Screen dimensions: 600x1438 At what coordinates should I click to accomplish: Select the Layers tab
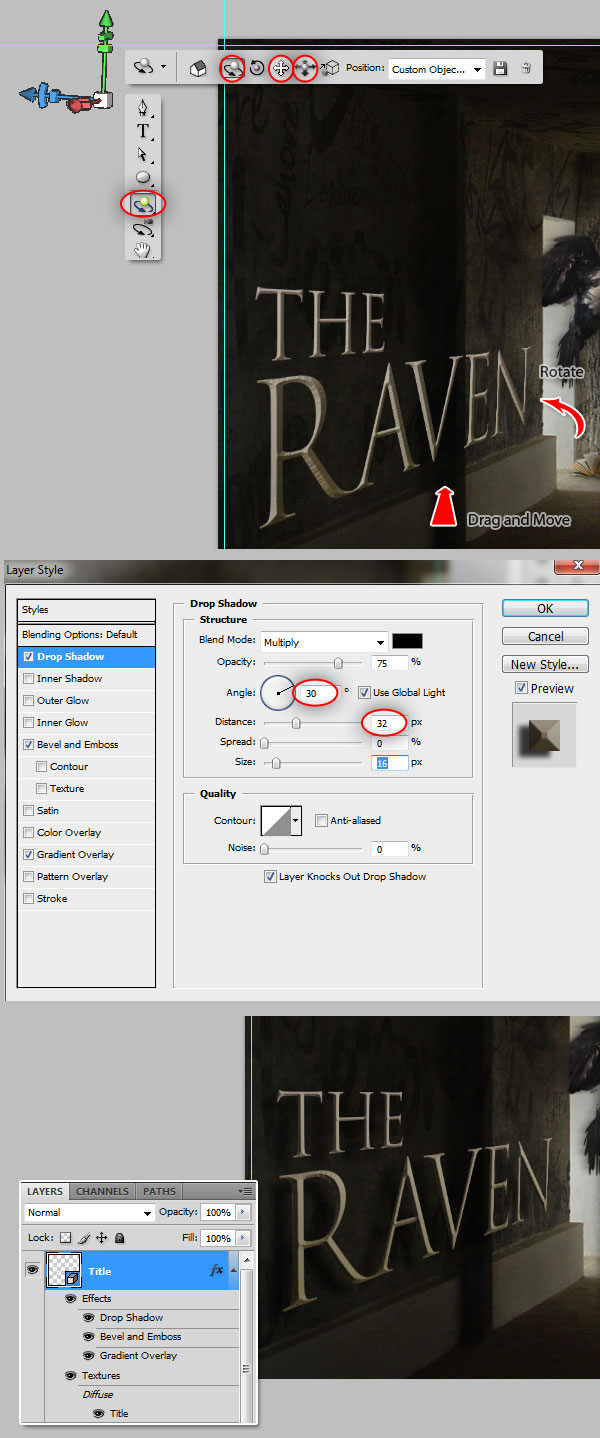pyautogui.click(x=45, y=1191)
